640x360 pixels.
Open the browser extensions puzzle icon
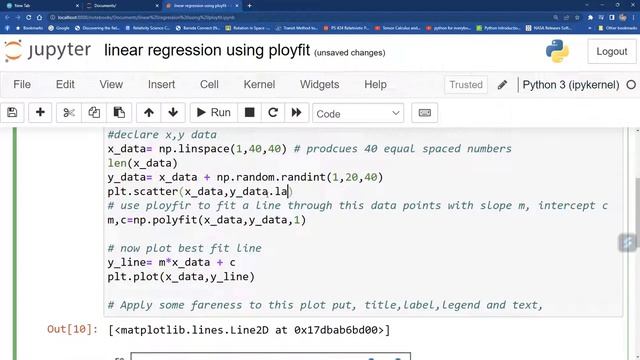click(x=590, y=18)
